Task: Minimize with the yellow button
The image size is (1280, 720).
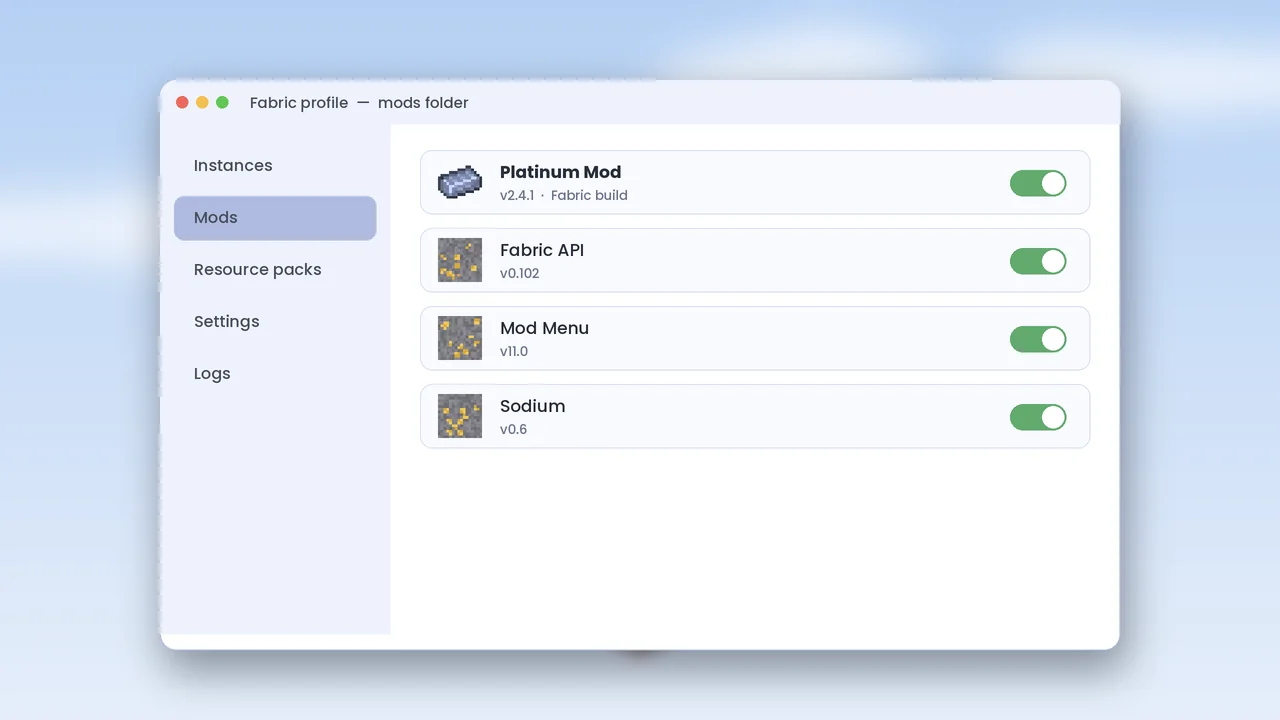Action: coord(202,102)
